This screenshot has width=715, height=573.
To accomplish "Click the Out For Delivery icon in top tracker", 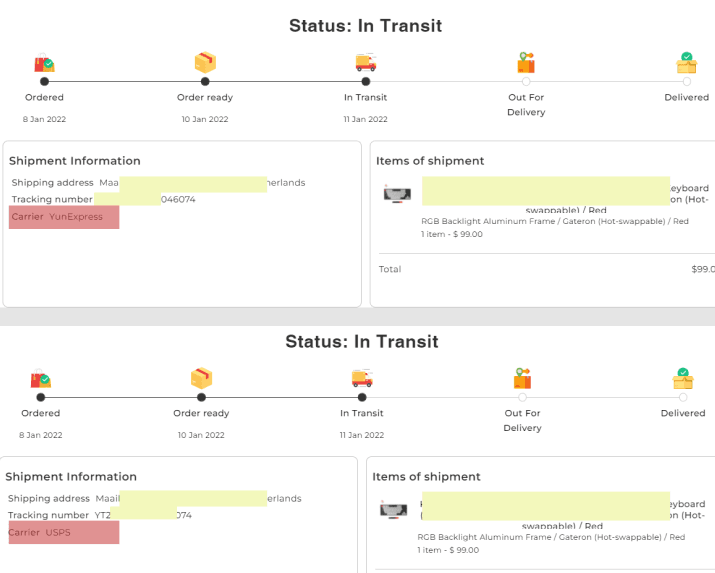I will (x=526, y=63).
